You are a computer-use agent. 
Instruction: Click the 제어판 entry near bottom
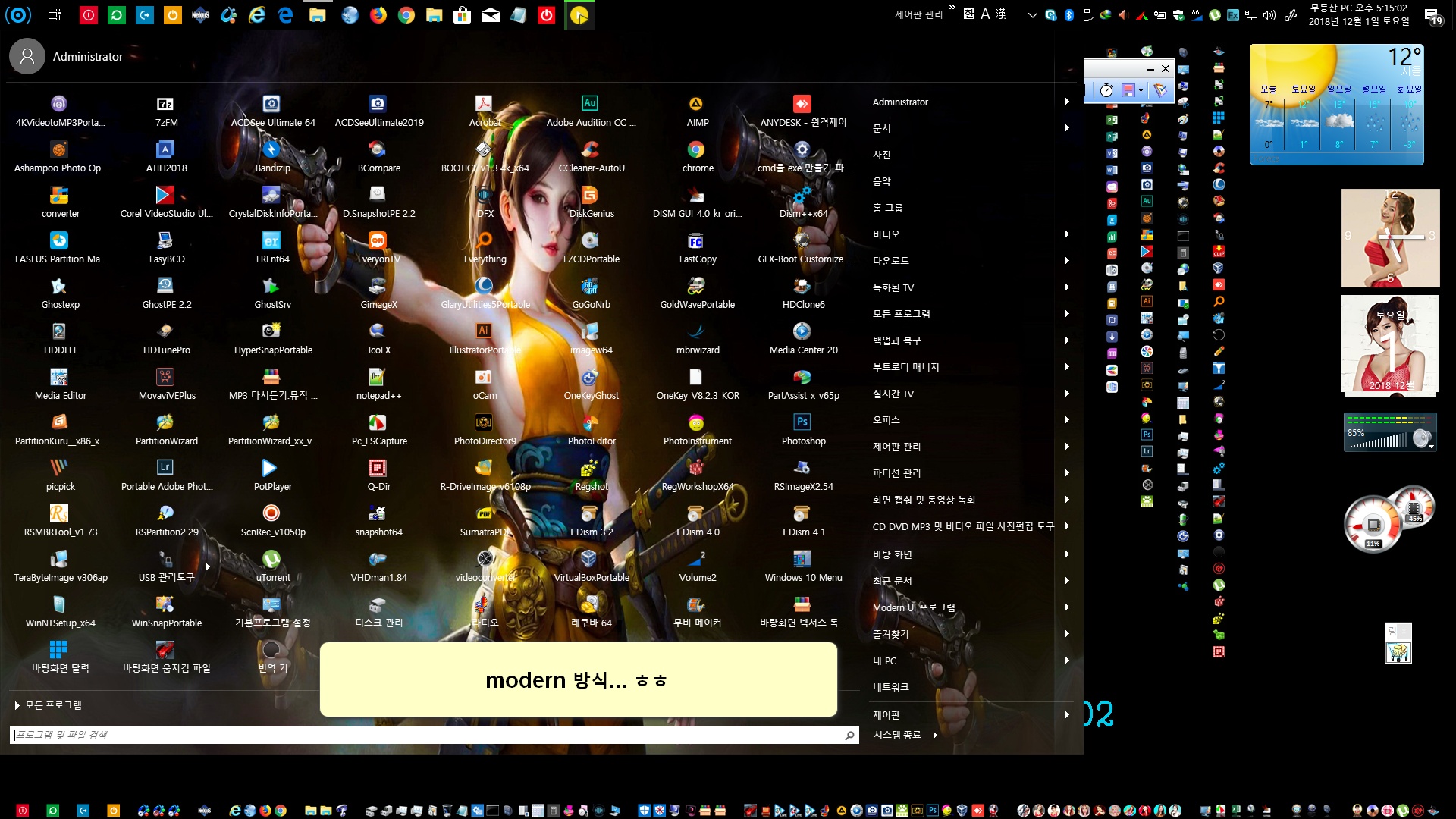coord(886,715)
